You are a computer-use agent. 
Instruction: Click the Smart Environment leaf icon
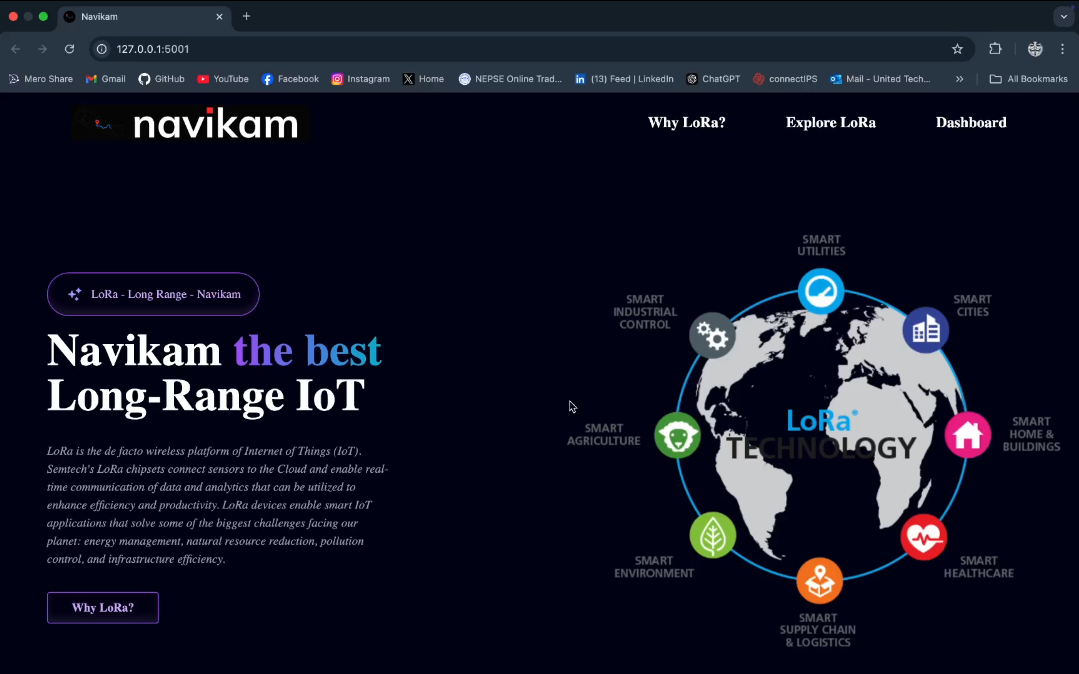(713, 535)
